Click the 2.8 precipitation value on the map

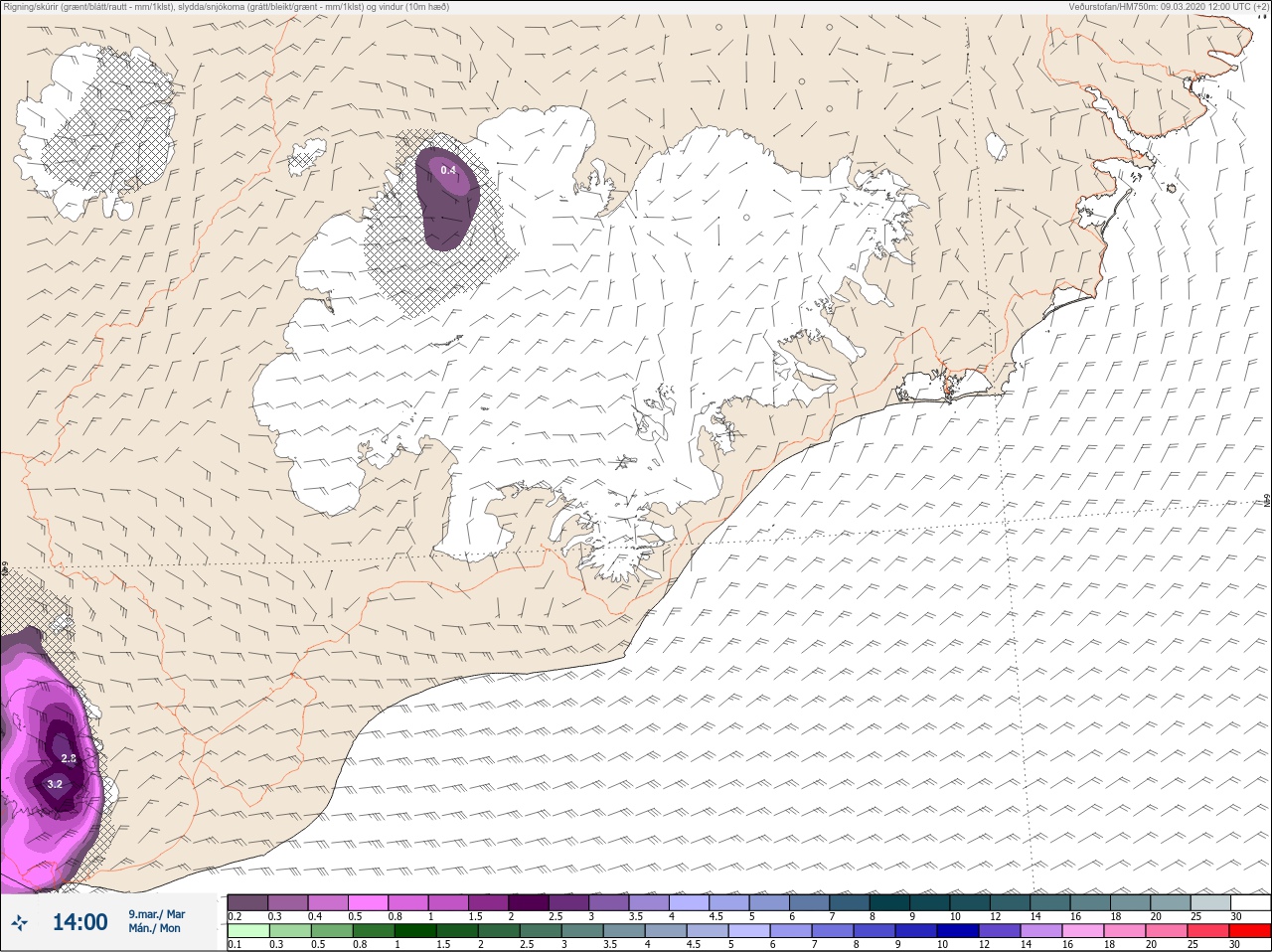pyautogui.click(x=69, y=758)
